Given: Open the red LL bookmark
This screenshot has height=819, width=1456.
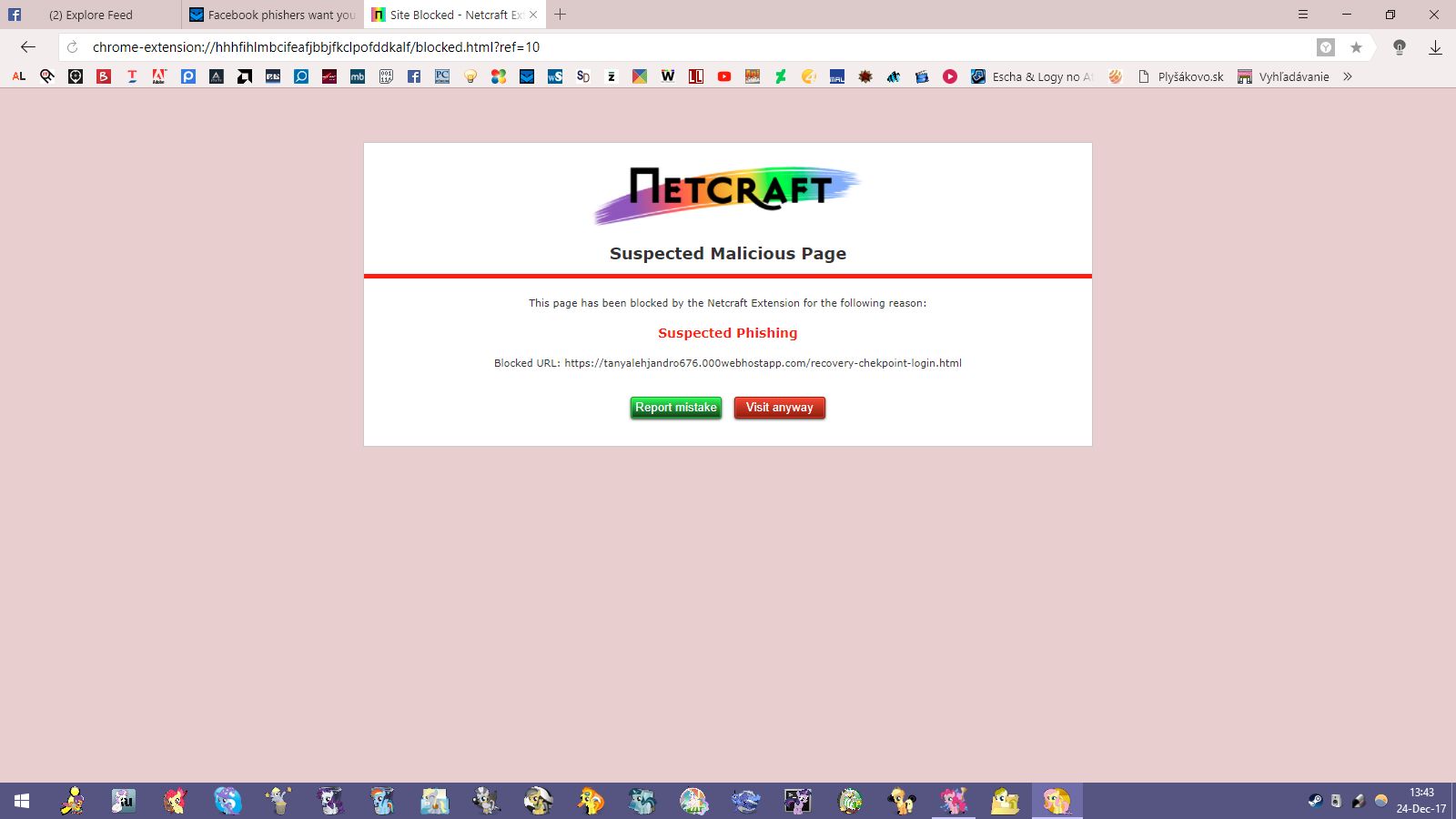Looking at the screenshot, I should point(696,76).
